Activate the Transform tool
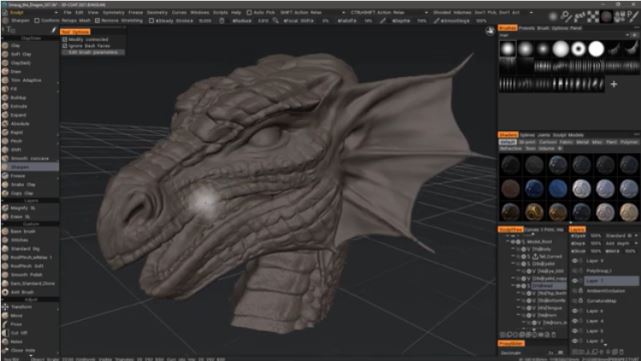Screen dimensions: 641x361 tap(21, 307)
